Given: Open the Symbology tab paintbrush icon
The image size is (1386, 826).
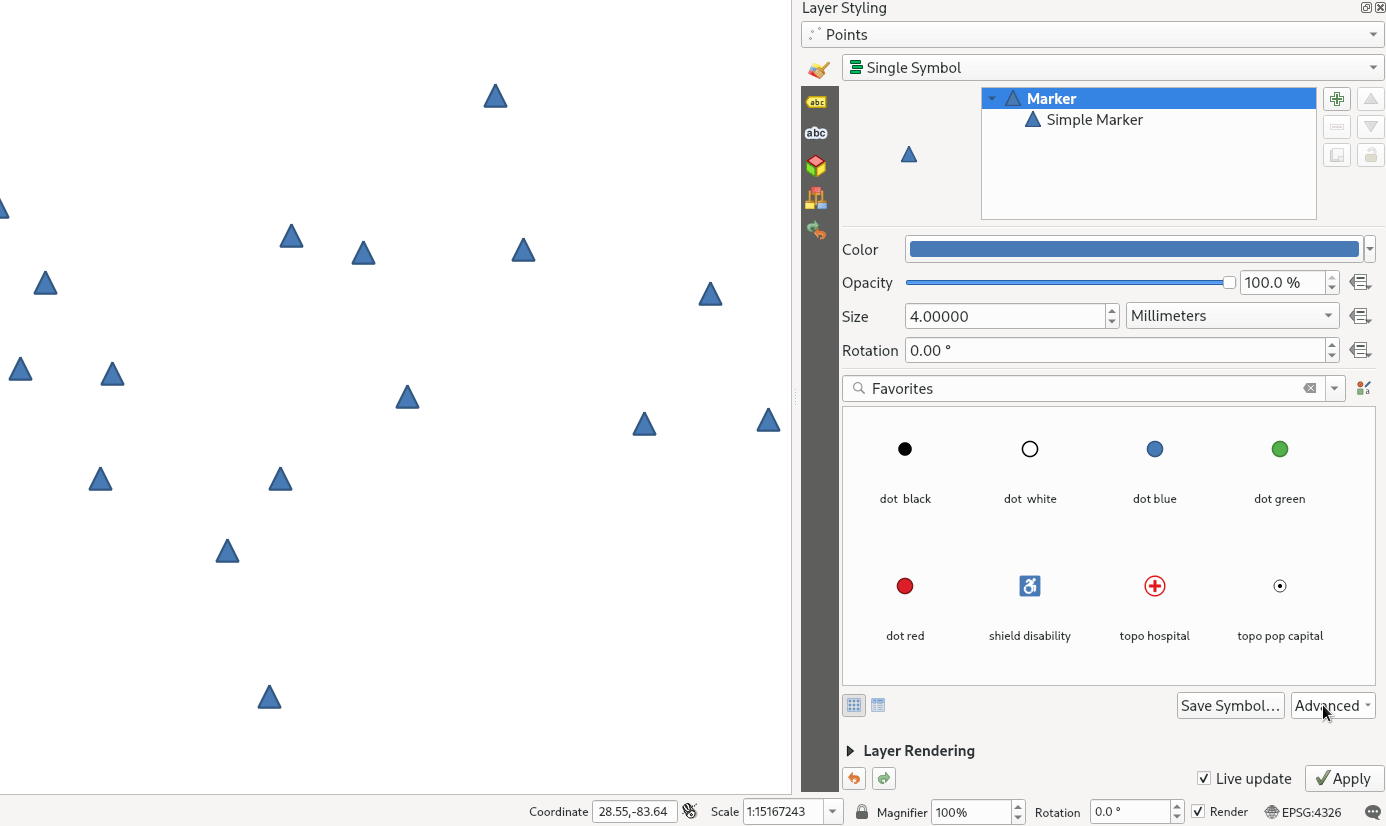Looking at the screenshot, I should [818, 69].
